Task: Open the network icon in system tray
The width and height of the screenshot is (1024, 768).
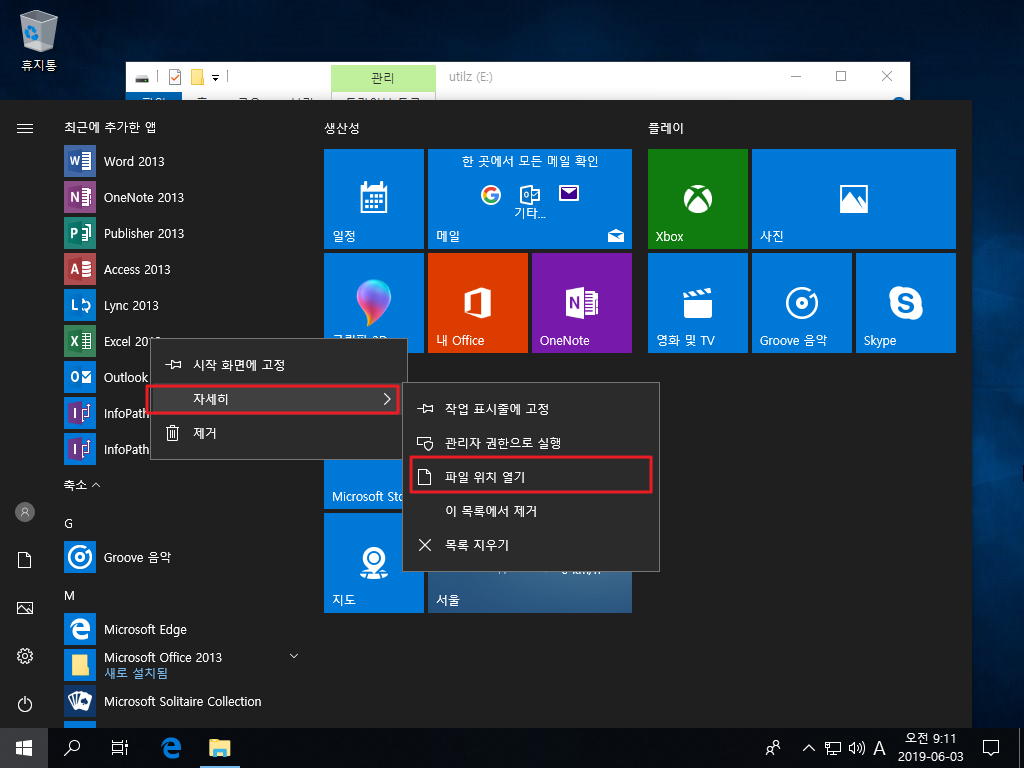Action: (832, 748)
